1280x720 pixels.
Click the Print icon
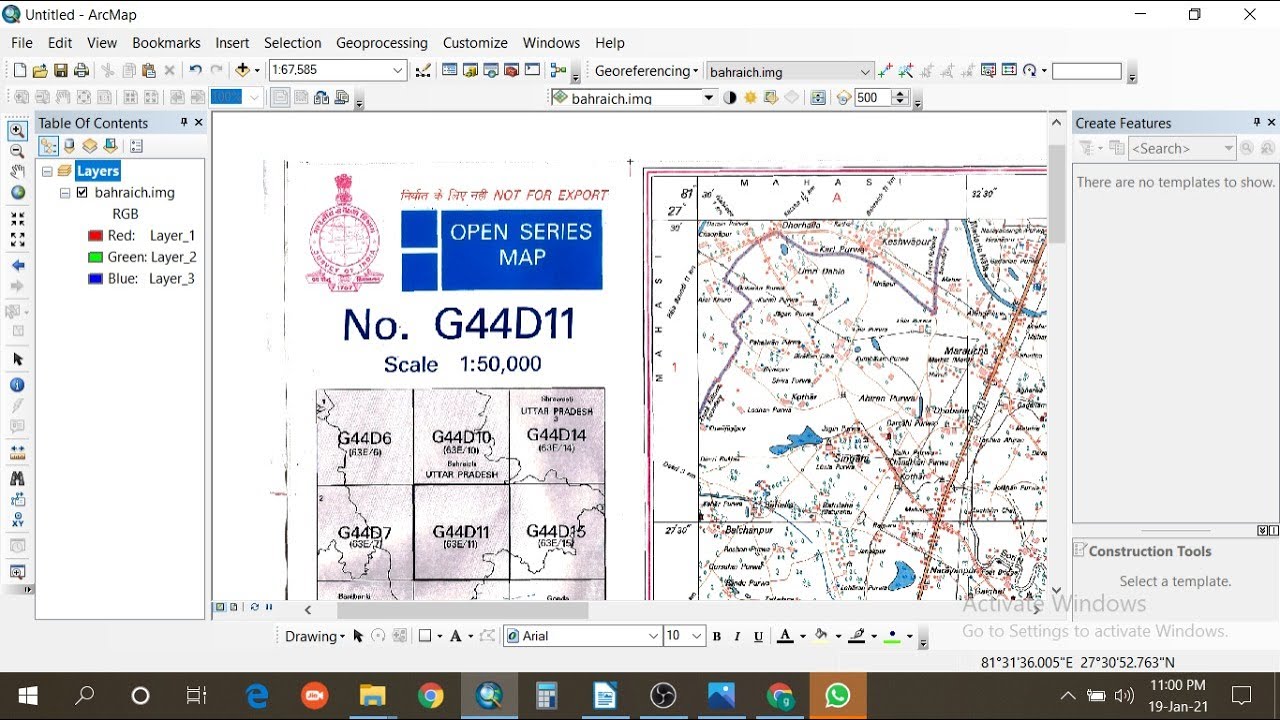pos(81,70)
